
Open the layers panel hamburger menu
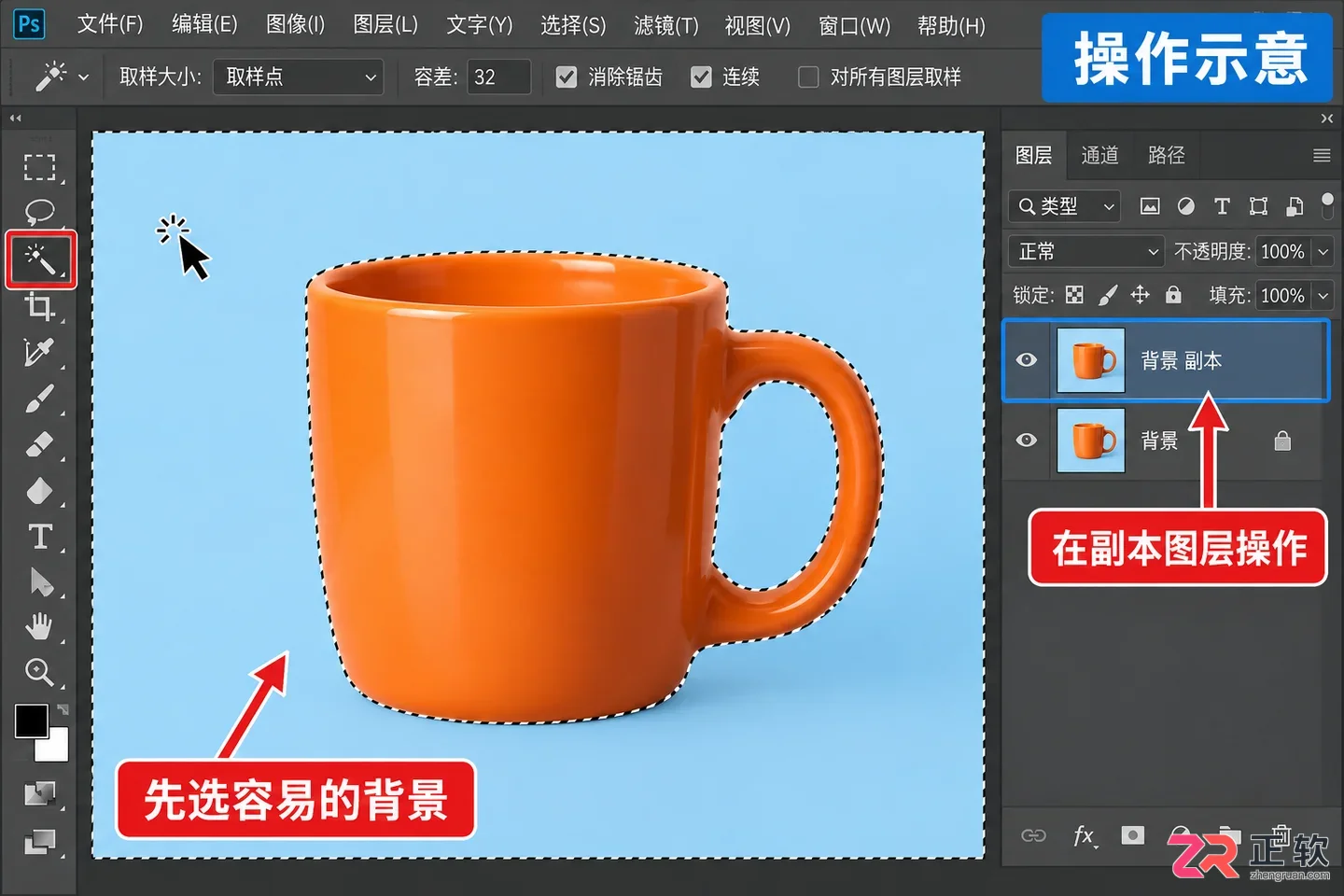(x=1322, y=156)
